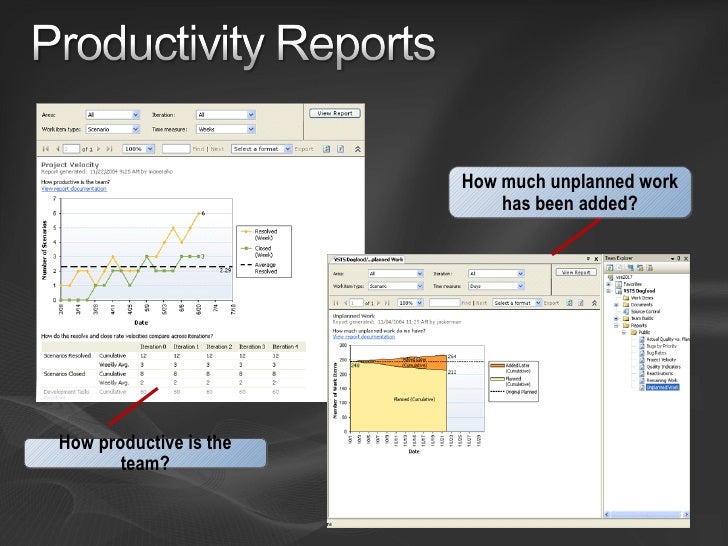Click View Report button in Unplanned Work
The width and height of the screenshot is (728, 546).
[x=576, y=273]
